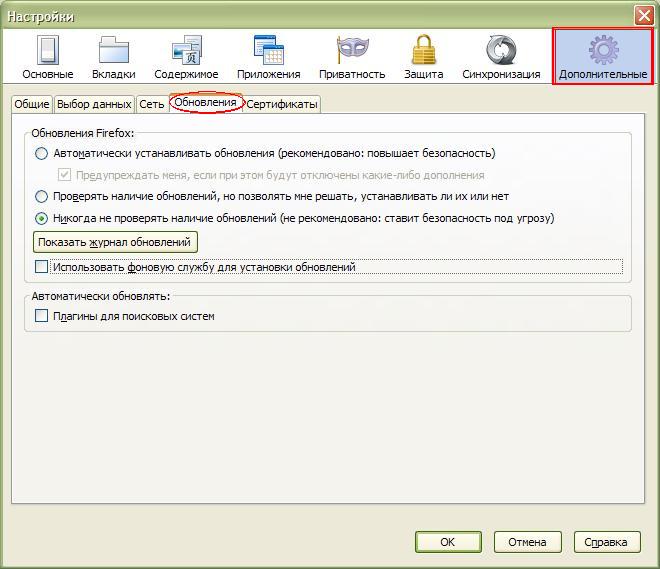
Task: Open the Приватность mask panel
Action: 352,57
